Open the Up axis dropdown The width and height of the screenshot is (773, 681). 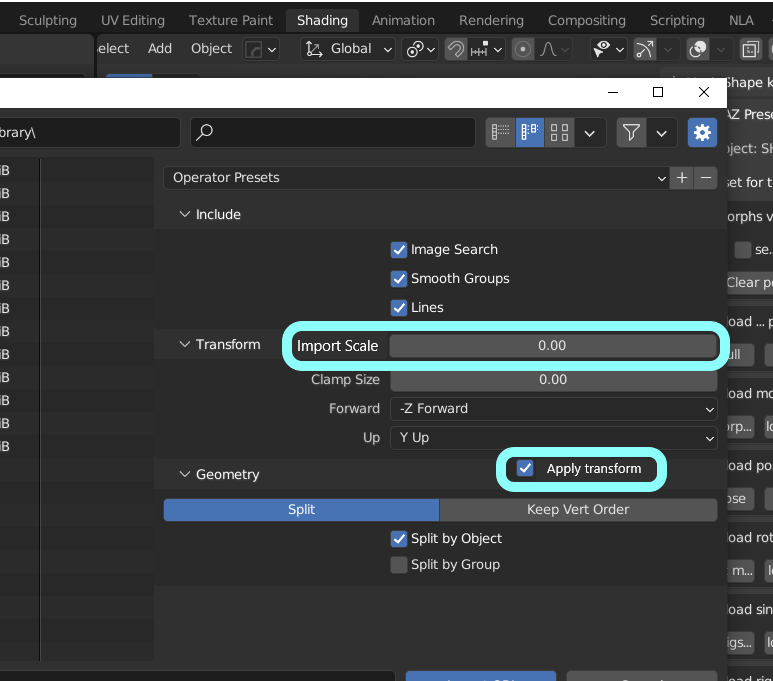pos(554,438)
